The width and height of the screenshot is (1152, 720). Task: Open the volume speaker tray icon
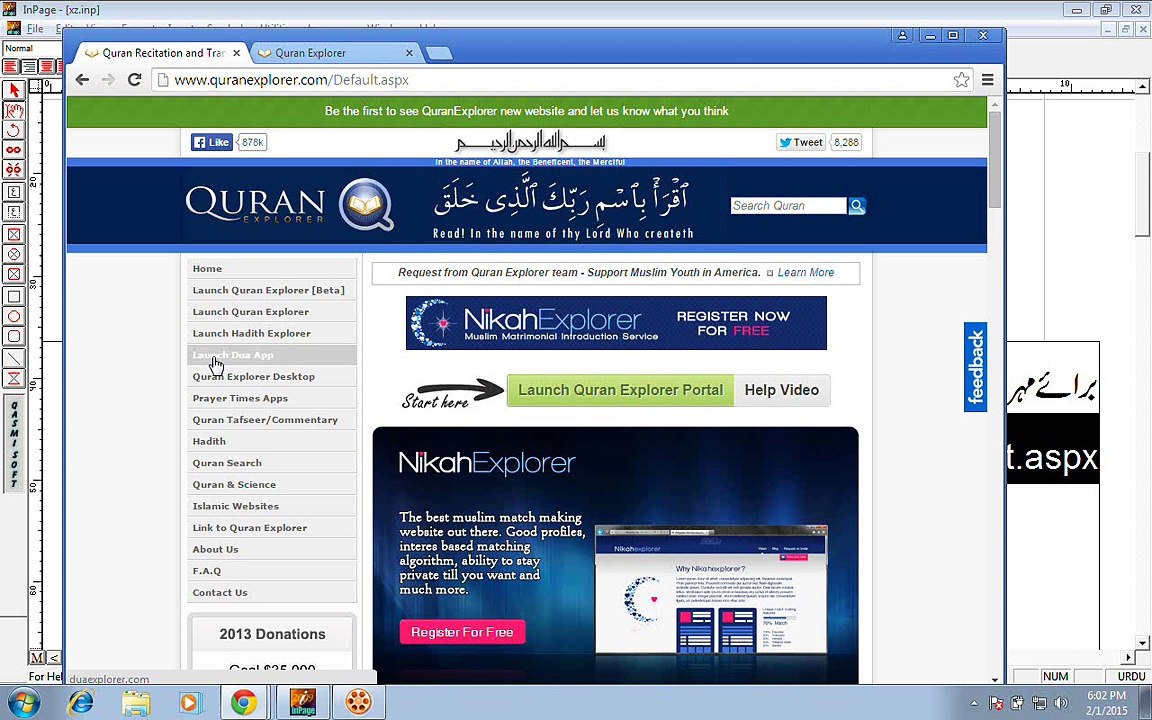click(1060, 703)
